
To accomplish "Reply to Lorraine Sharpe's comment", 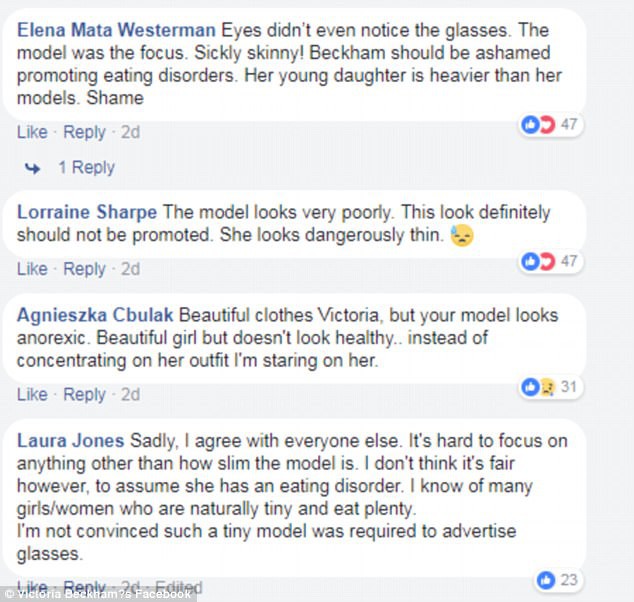I will 84,269.
